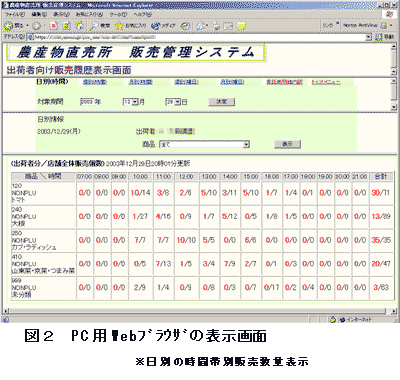Open the 表示(V) menu
This screenshot has width=400, height=380.
click(x=61, y=14)
